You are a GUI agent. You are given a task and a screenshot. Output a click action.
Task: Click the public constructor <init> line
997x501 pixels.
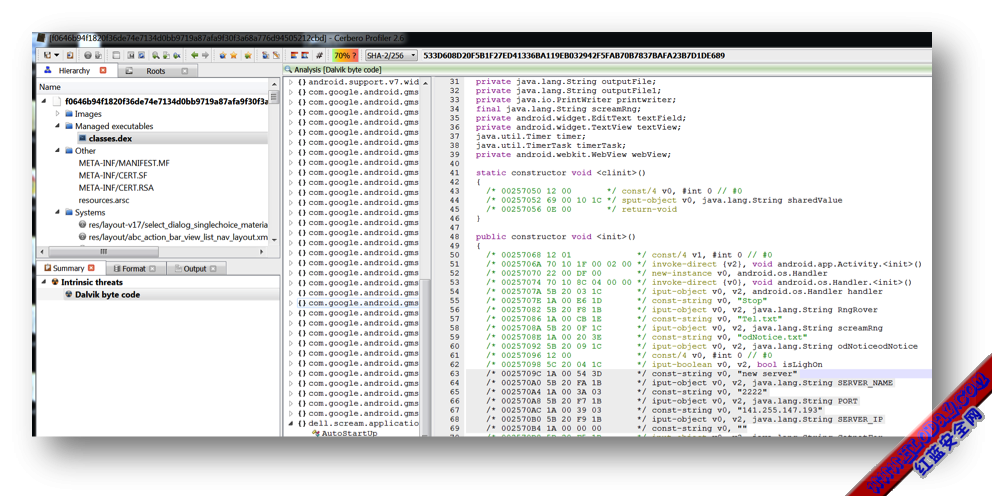pyautogui.click(x=556, y=237)
